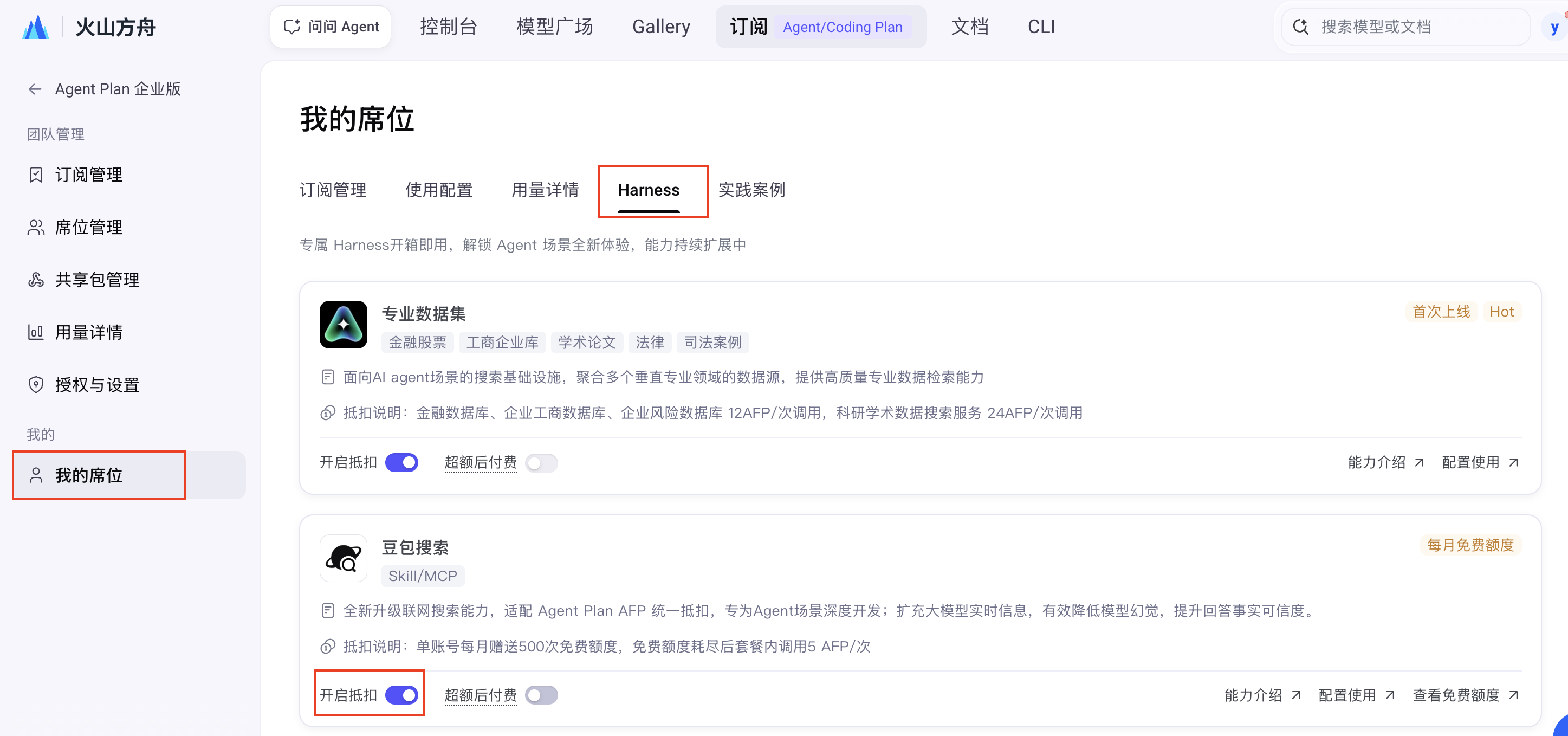Click the Skill/MCP tag on 豆包搜索
The width and height of the screenshot is (1568, 736).
pyautogui.click(x=423, y=576)
